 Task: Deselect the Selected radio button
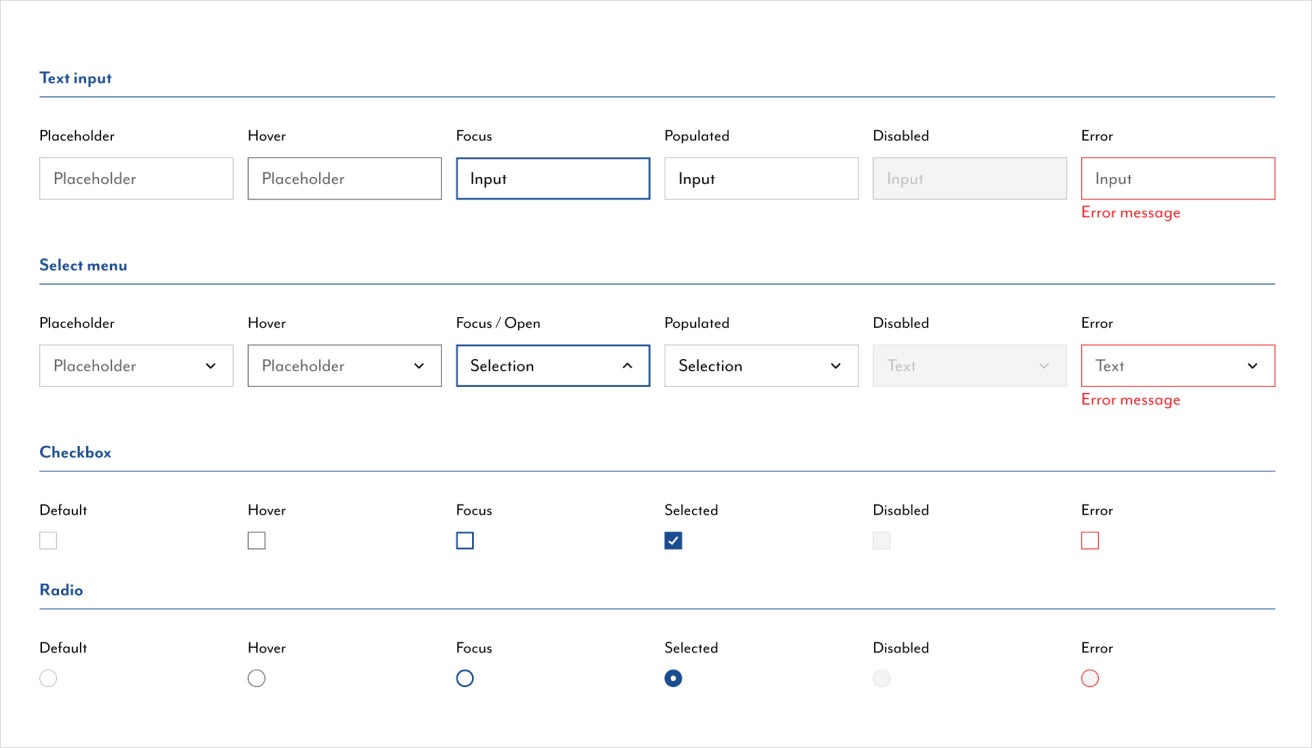coord(672,678)
